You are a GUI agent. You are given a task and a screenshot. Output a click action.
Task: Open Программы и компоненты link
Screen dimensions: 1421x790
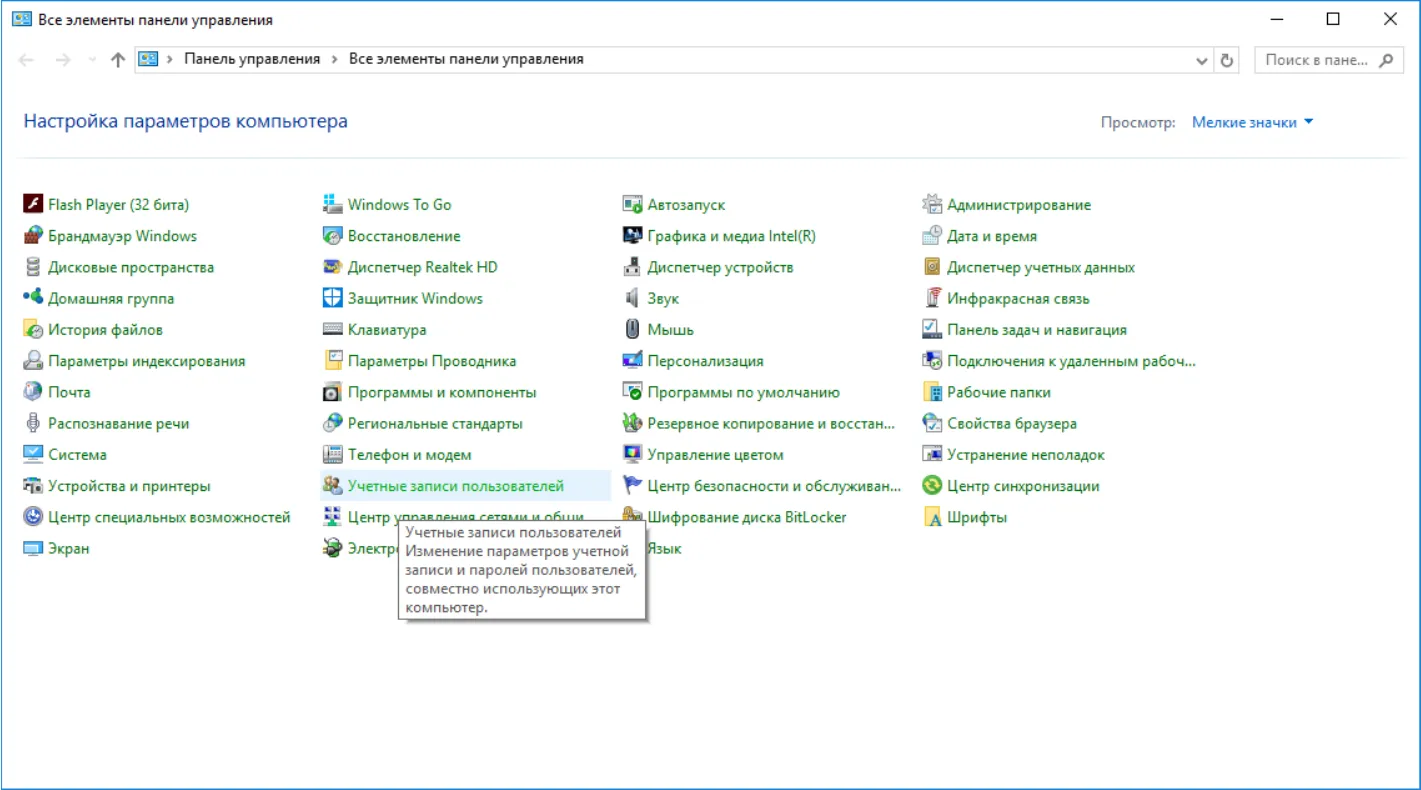click(442, 392)
